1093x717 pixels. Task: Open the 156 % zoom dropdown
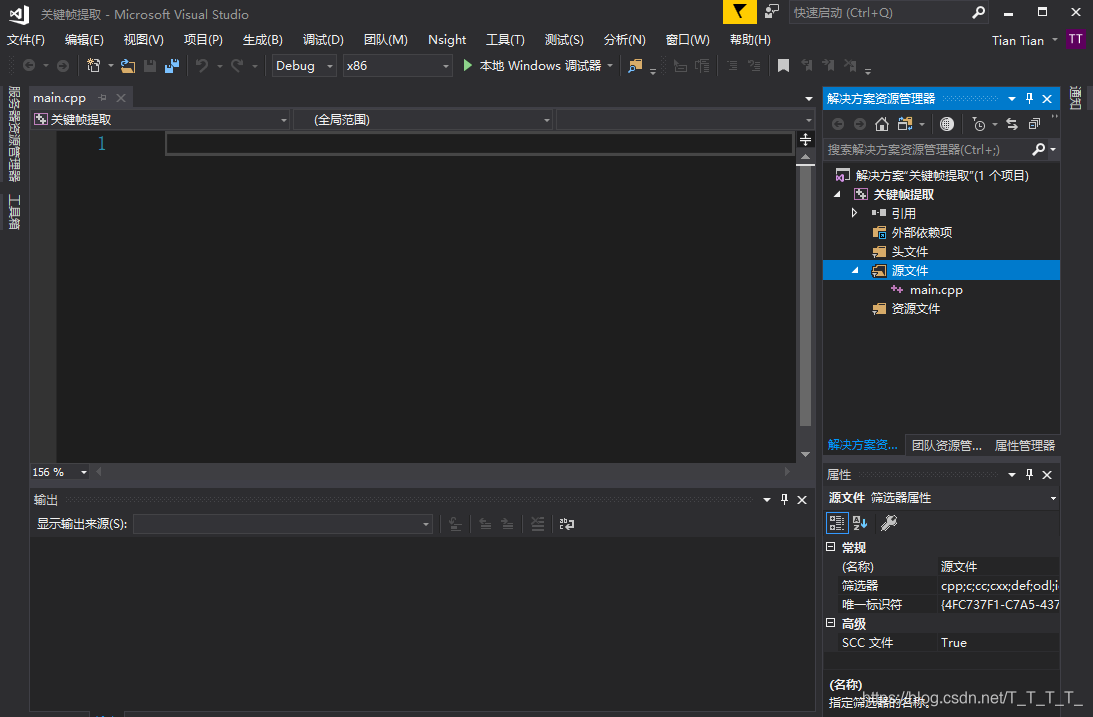(x=60, y=472)
